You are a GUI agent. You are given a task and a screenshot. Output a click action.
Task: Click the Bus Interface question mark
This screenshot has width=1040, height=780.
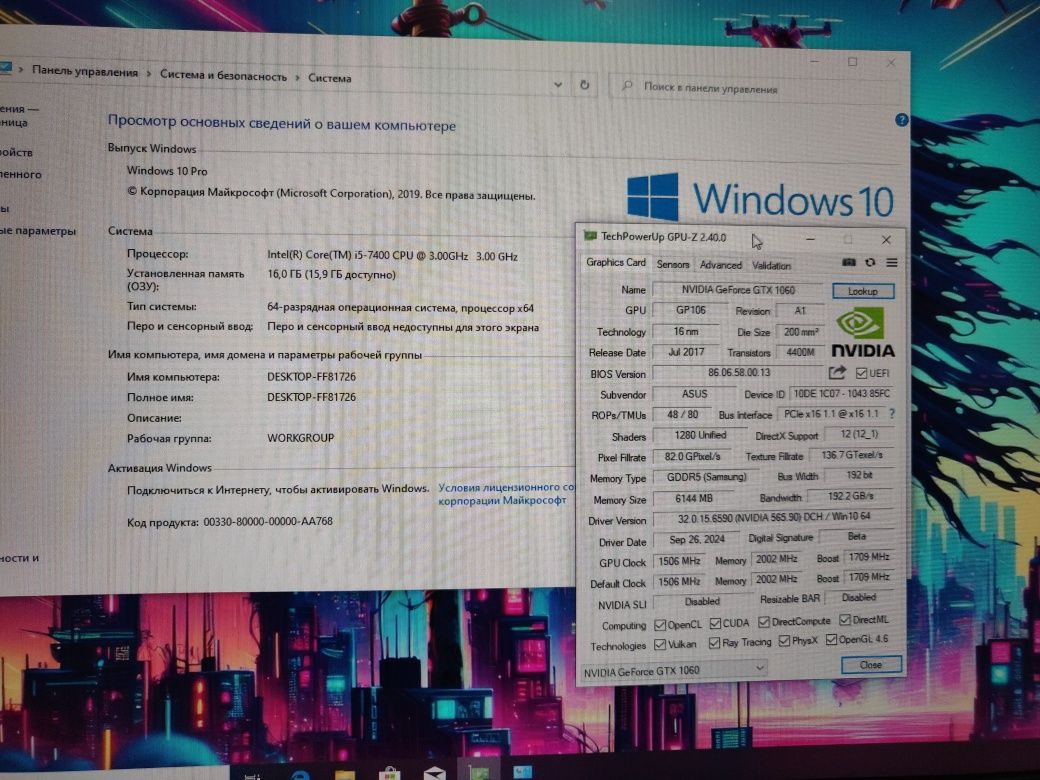pos(892,414)
